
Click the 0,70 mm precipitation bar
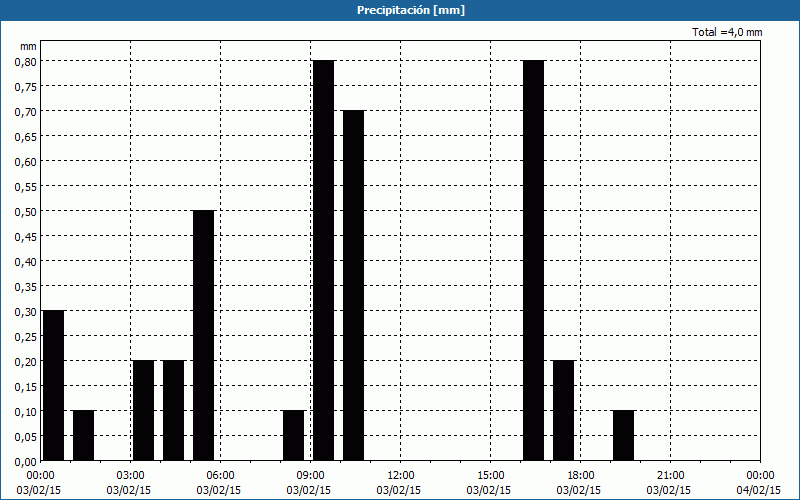click(354, 286)
